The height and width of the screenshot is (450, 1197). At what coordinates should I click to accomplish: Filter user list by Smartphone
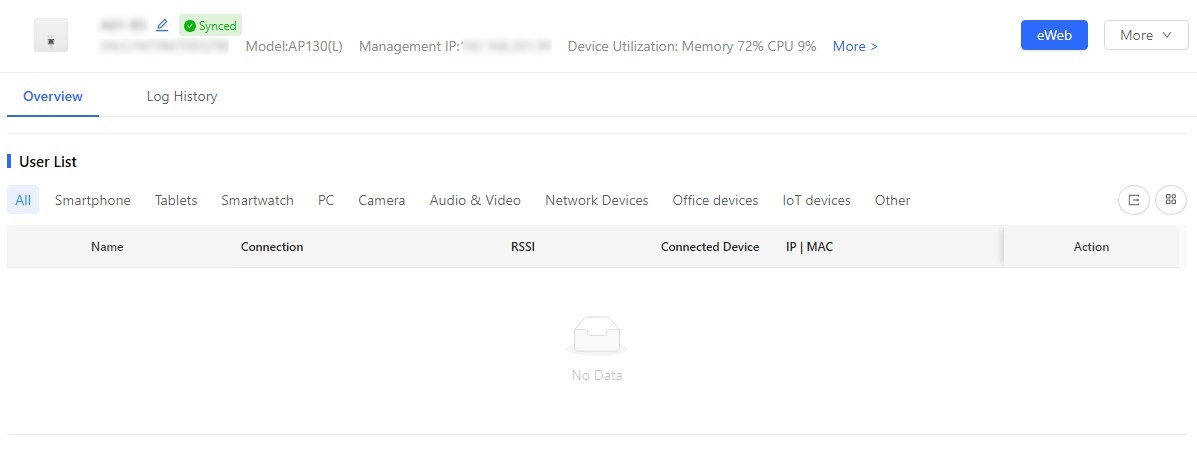click(x=92, y=200)
